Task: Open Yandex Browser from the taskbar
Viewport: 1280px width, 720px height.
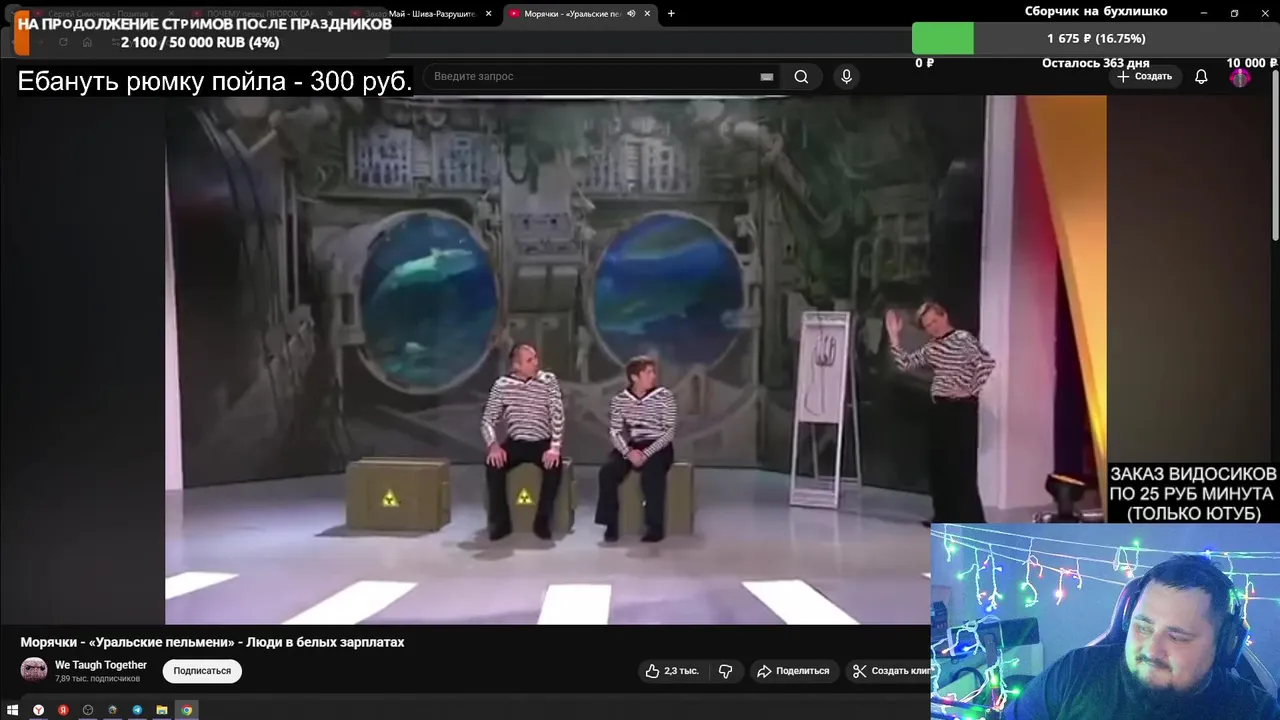Action: [x=38, y=710]
